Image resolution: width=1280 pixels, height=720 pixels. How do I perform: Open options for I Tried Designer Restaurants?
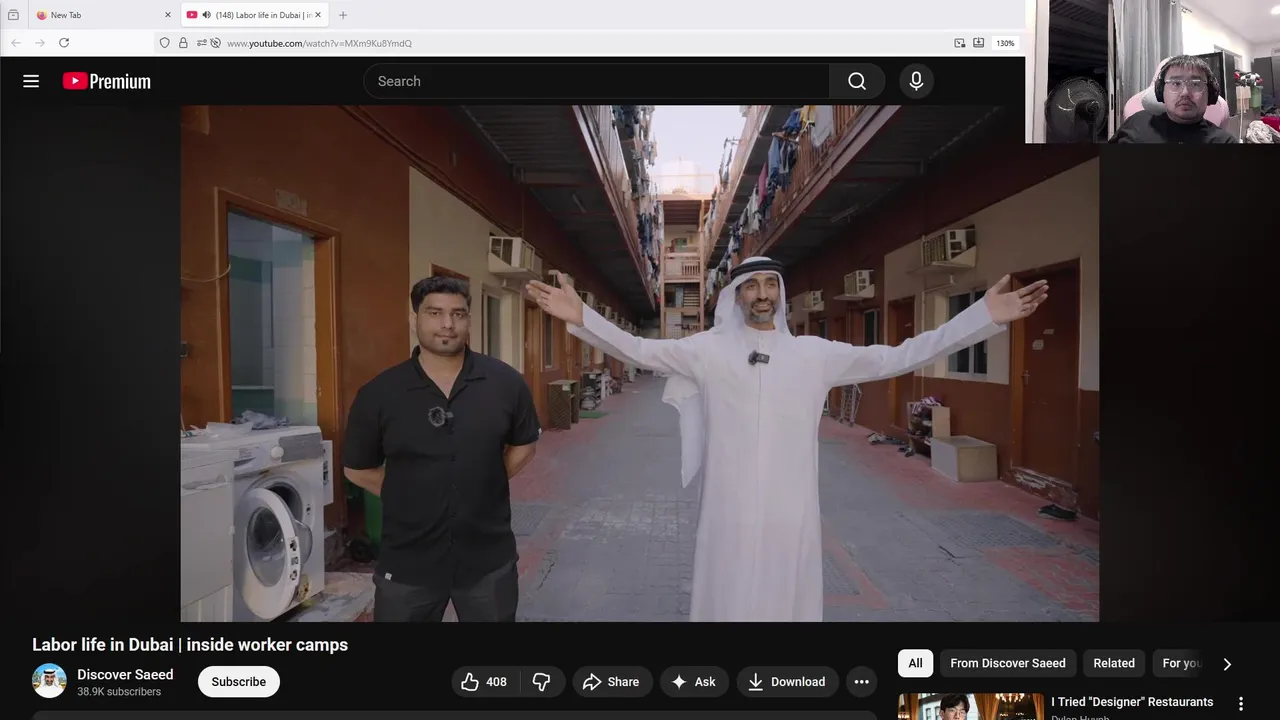pyautogui.click(x=1241, y=704)
